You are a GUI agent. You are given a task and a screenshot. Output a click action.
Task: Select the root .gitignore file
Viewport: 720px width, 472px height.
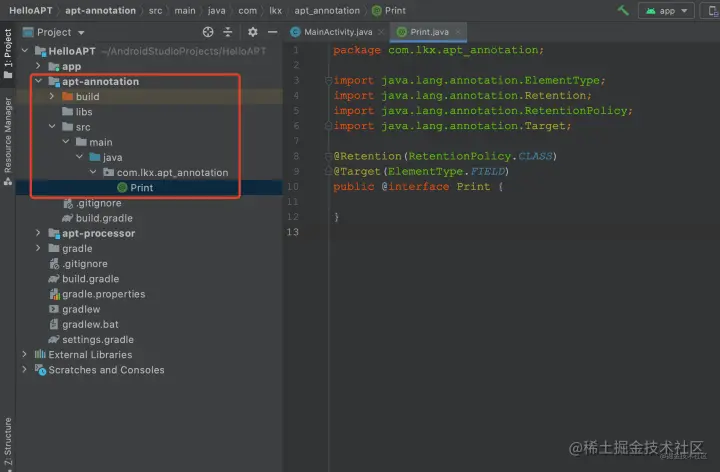pyautogui.click(x=78, y=264)
